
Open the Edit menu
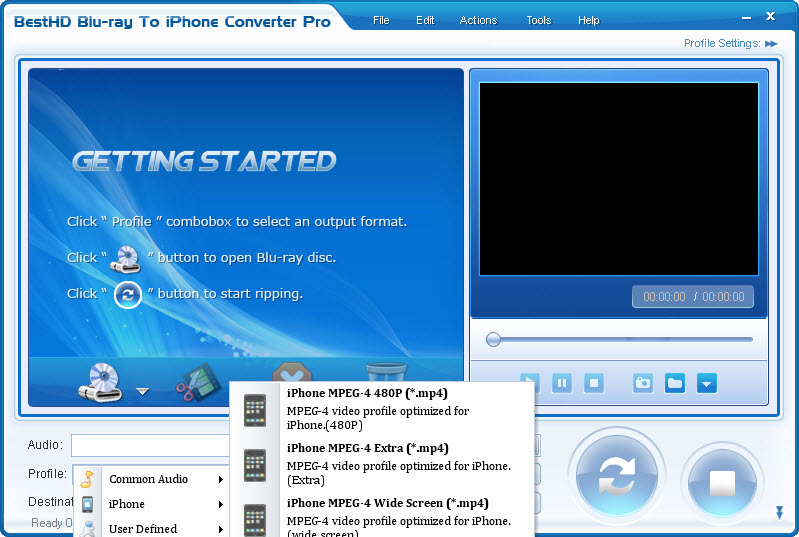[x=425, y=20]
